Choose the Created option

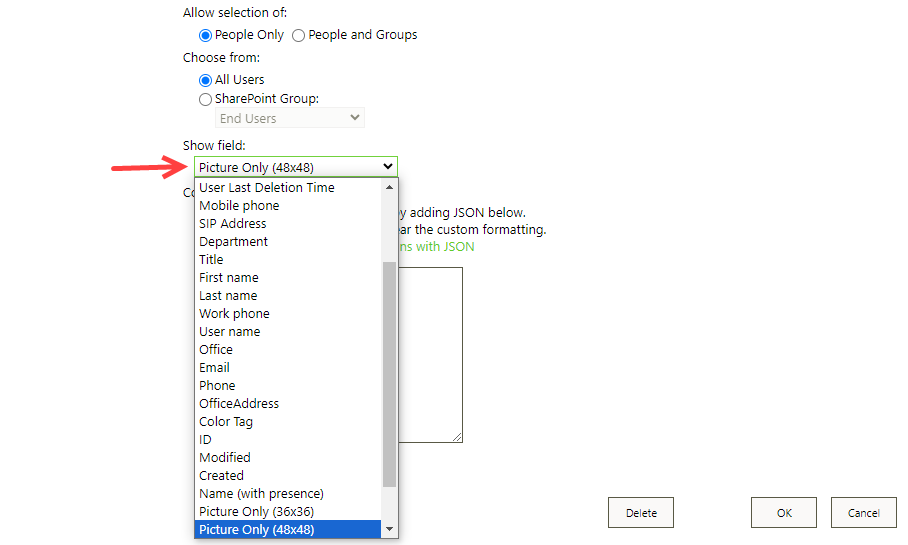(288, 475)
